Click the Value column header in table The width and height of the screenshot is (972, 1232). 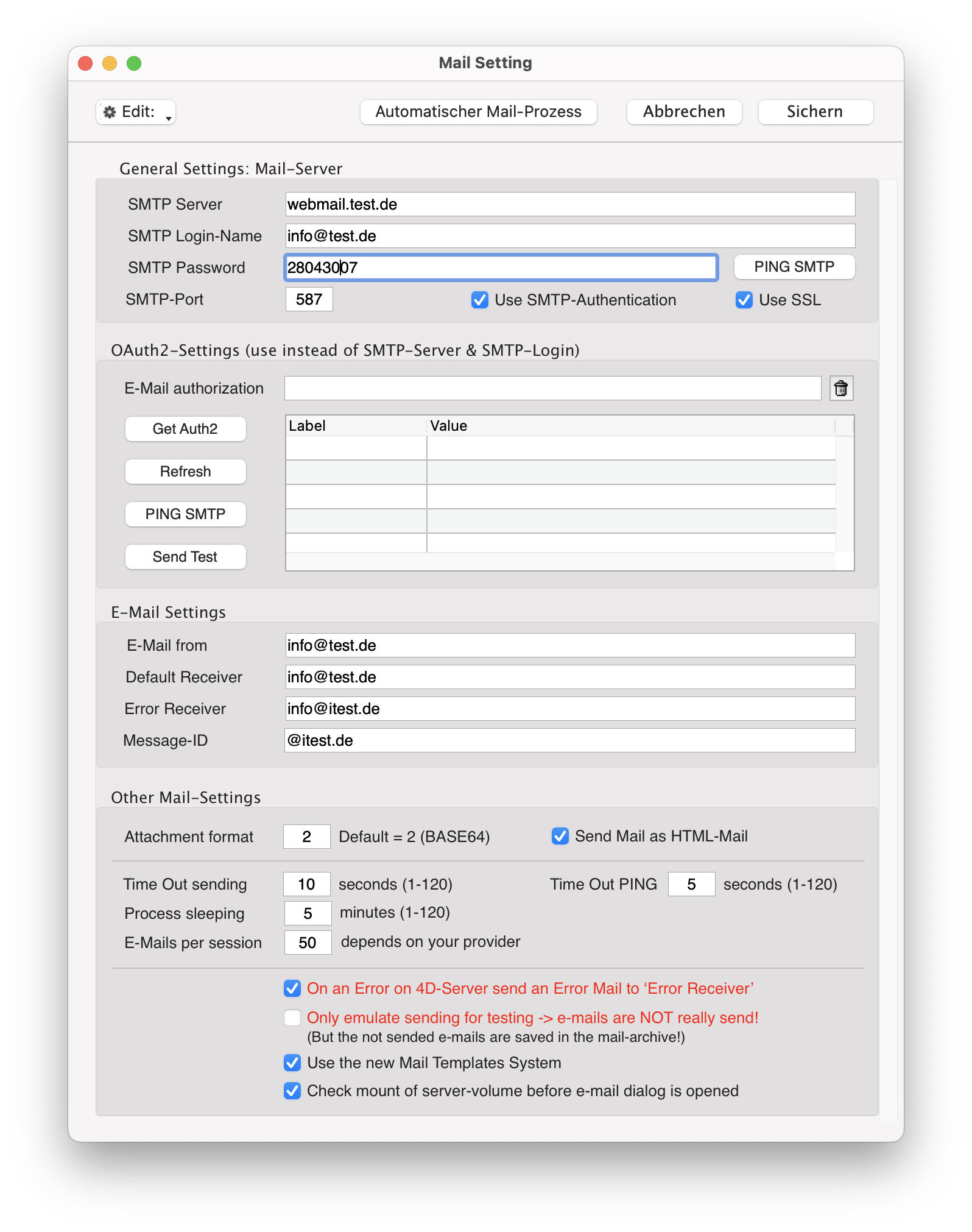pyautogui.click(x=630, y=426)
